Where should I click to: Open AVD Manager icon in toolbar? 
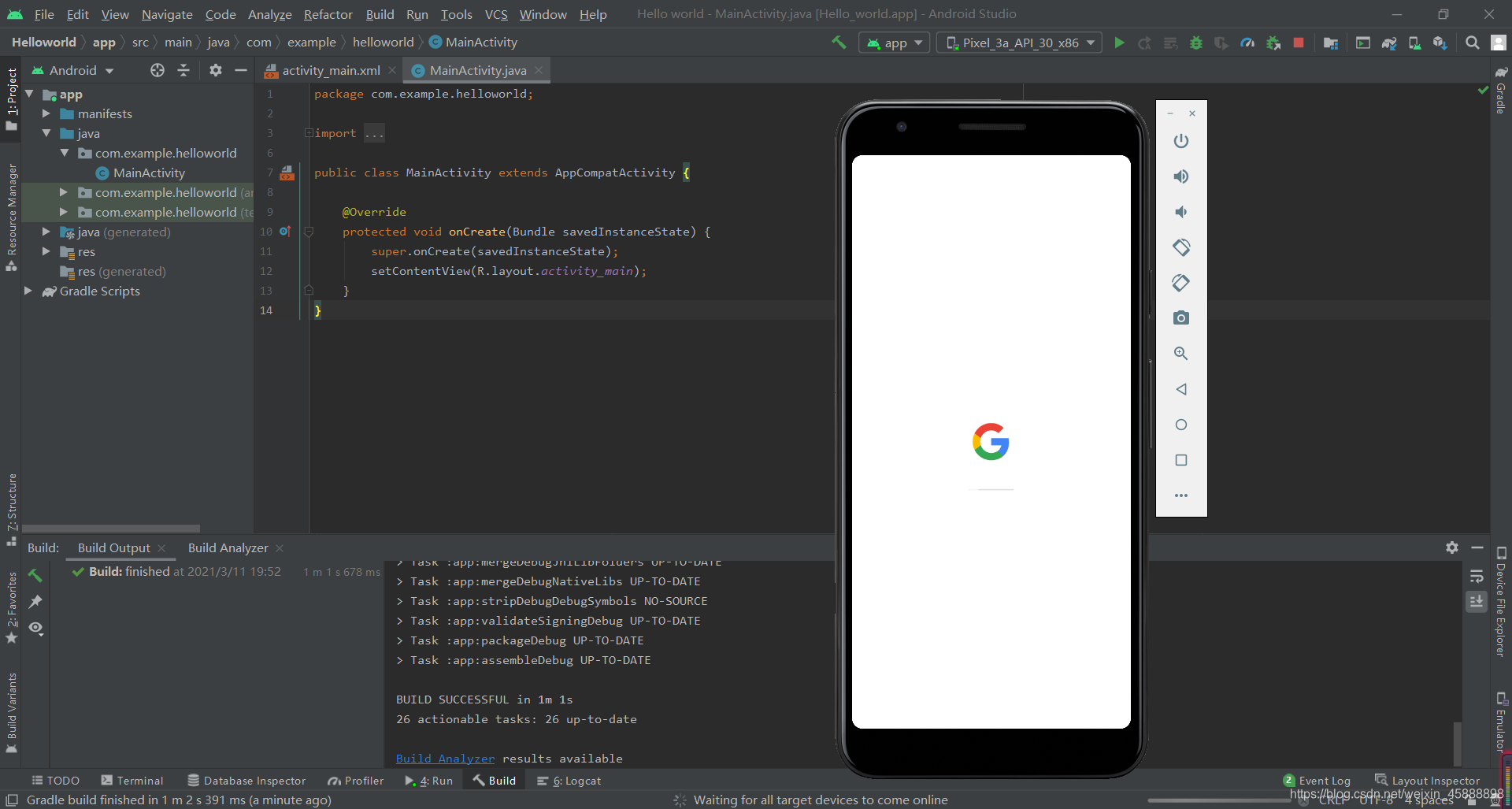(1414, 43)
